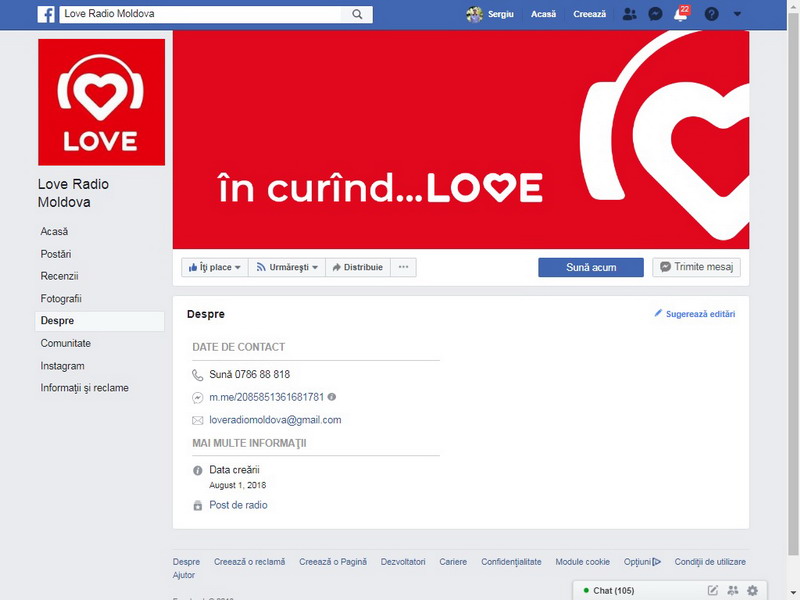The width and height of the screenshot is (800, 600).
Task: Expand the Urmărești dropdown
Action: [x=287, y=267]
